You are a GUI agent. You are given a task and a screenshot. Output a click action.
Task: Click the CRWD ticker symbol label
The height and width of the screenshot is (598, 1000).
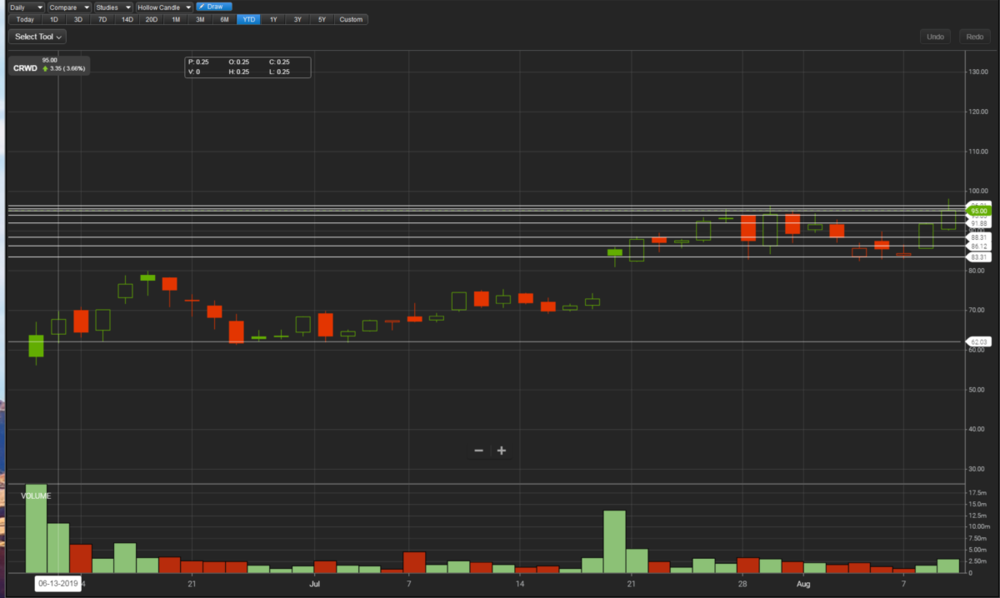pos(25,69)
